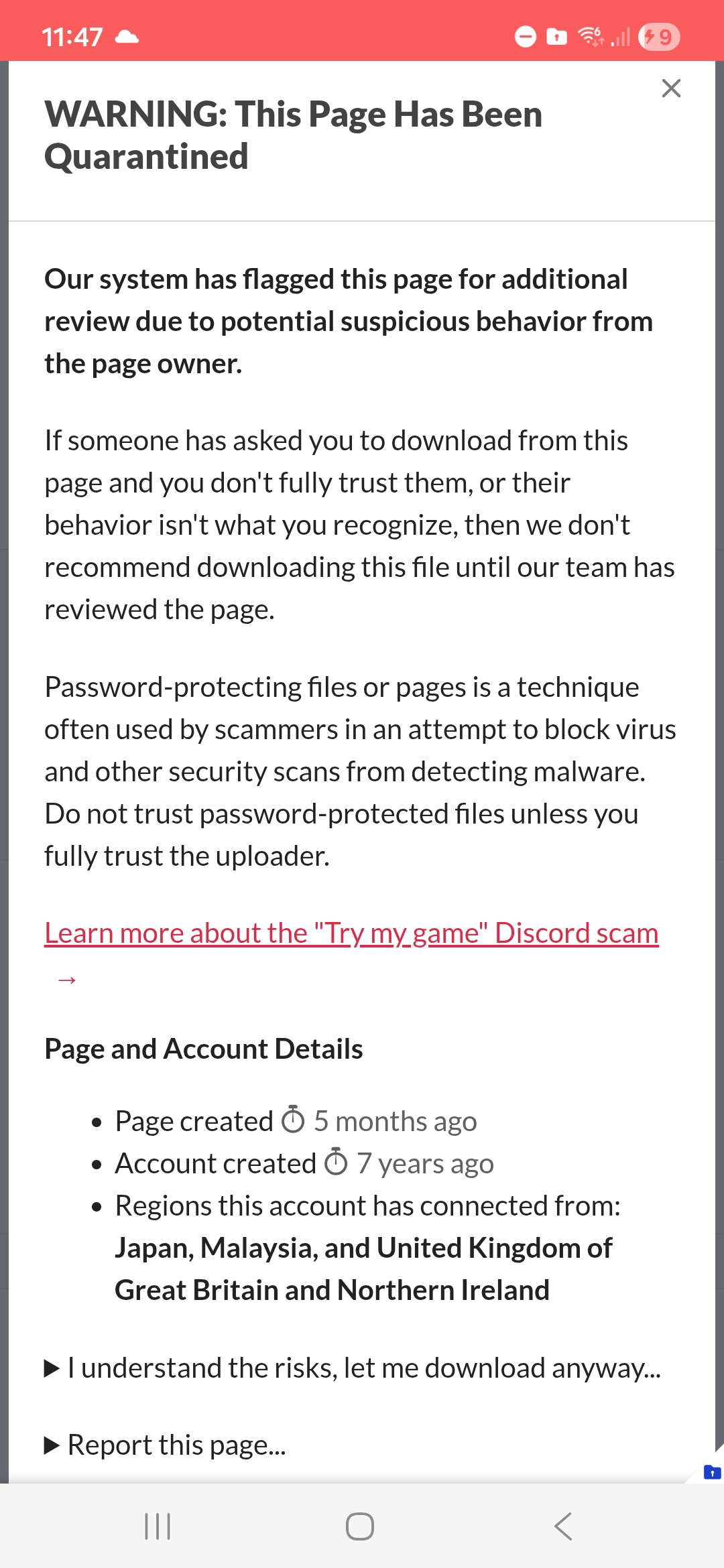Click the red arrow after the scam link
The height and width of the screenshot is (1568, 724).
pyautogui.click(x=67, y=980)
